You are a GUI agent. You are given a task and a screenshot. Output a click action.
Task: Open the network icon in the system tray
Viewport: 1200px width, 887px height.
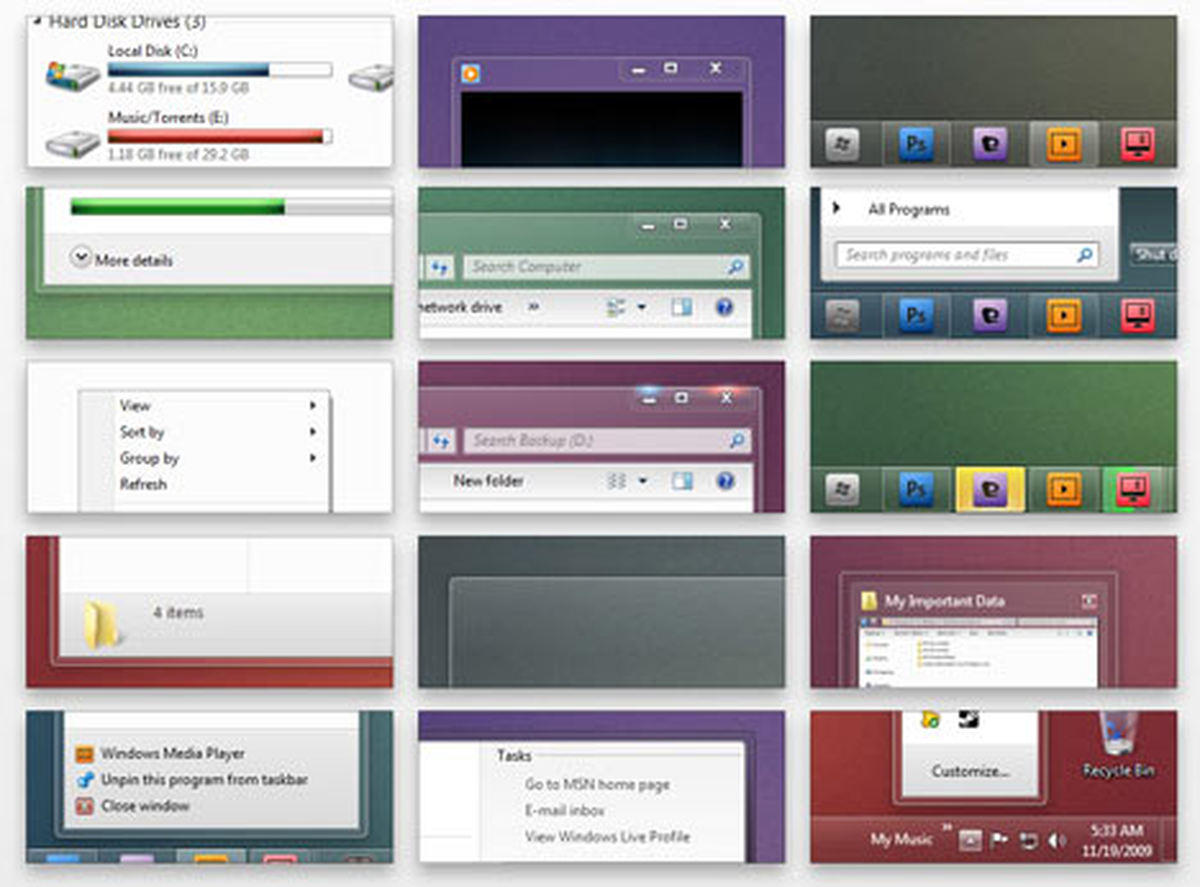tap(1028, 841)
